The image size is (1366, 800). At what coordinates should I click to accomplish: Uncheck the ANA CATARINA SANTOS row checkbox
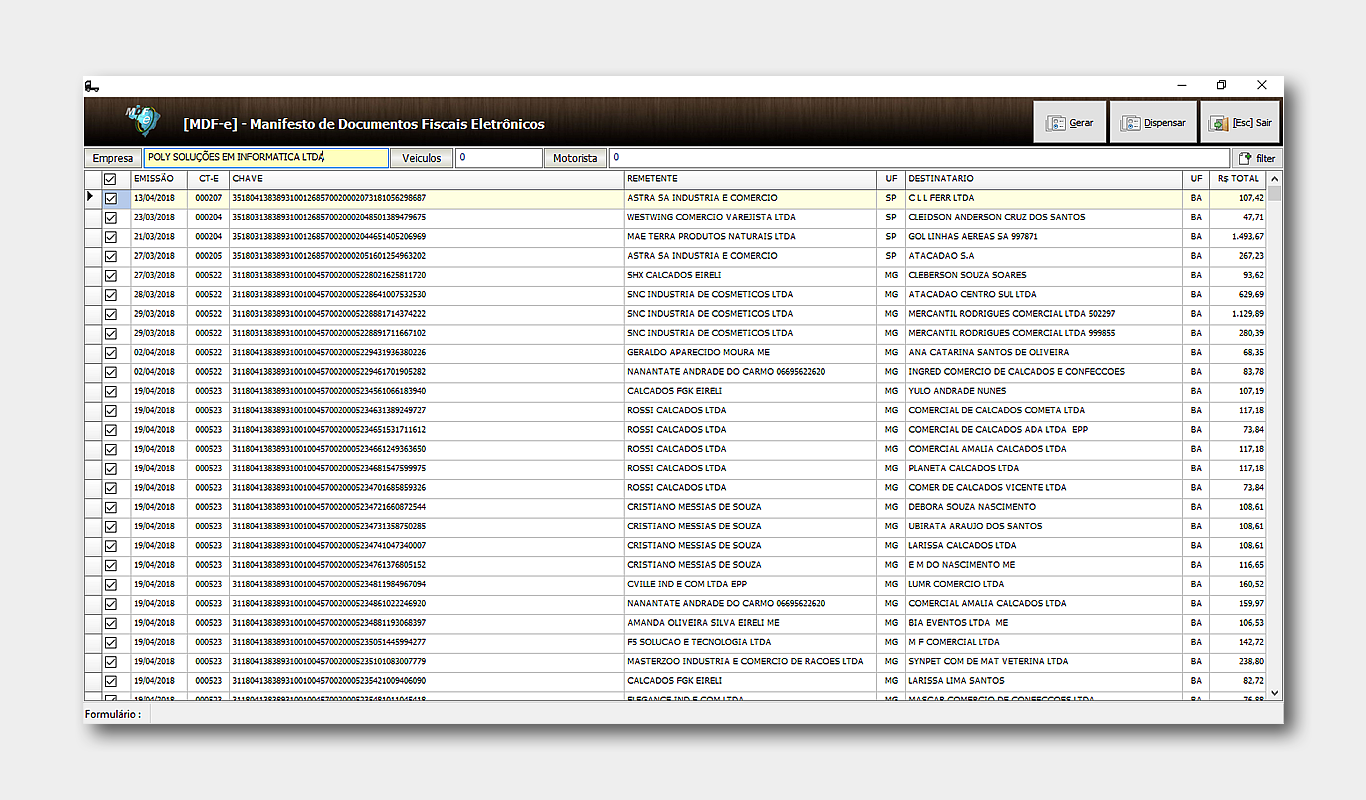(110, 353)
